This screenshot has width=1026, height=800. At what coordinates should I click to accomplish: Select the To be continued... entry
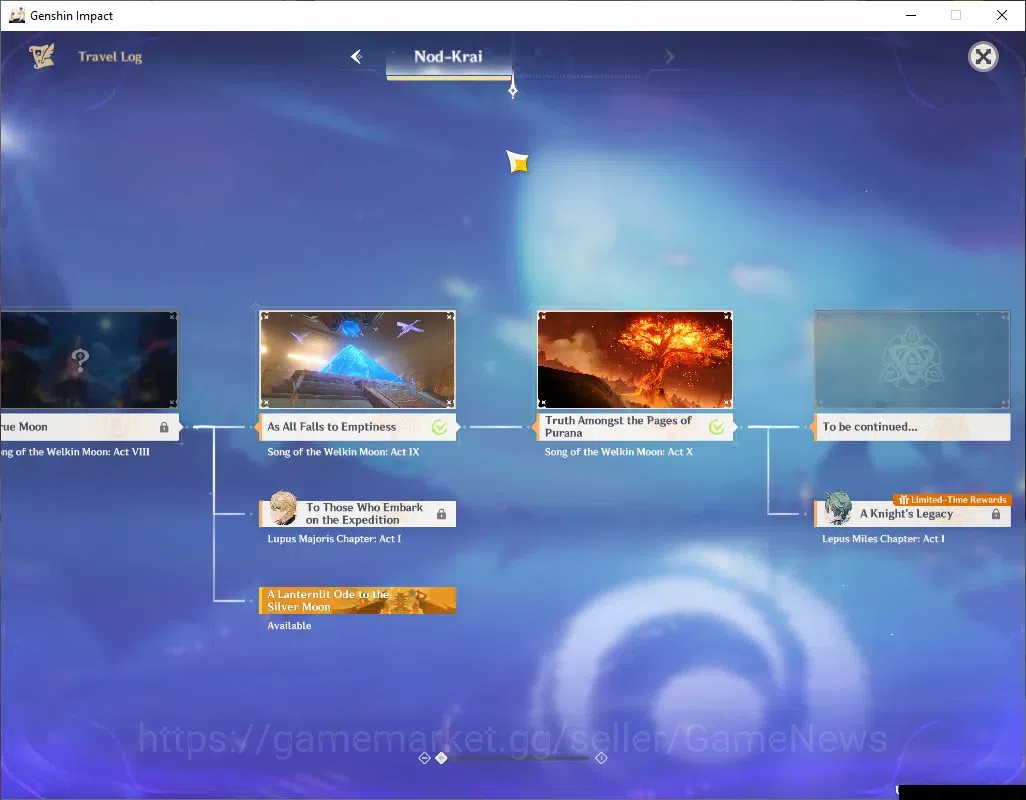tap(912, 427)
